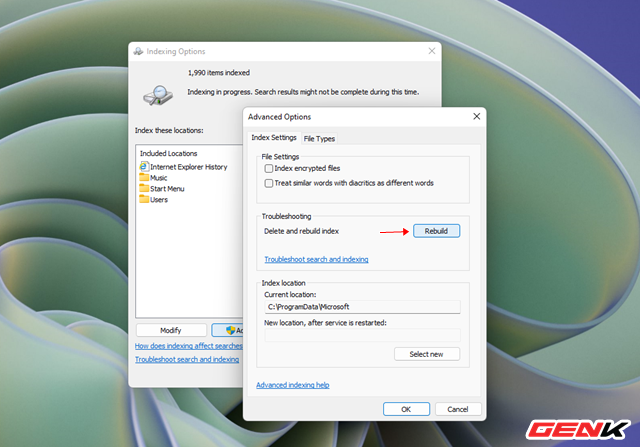The height and width of the screenshot is (447, 640).
Task: Click the Included Locations column header
Action: [x=169, y=153]
